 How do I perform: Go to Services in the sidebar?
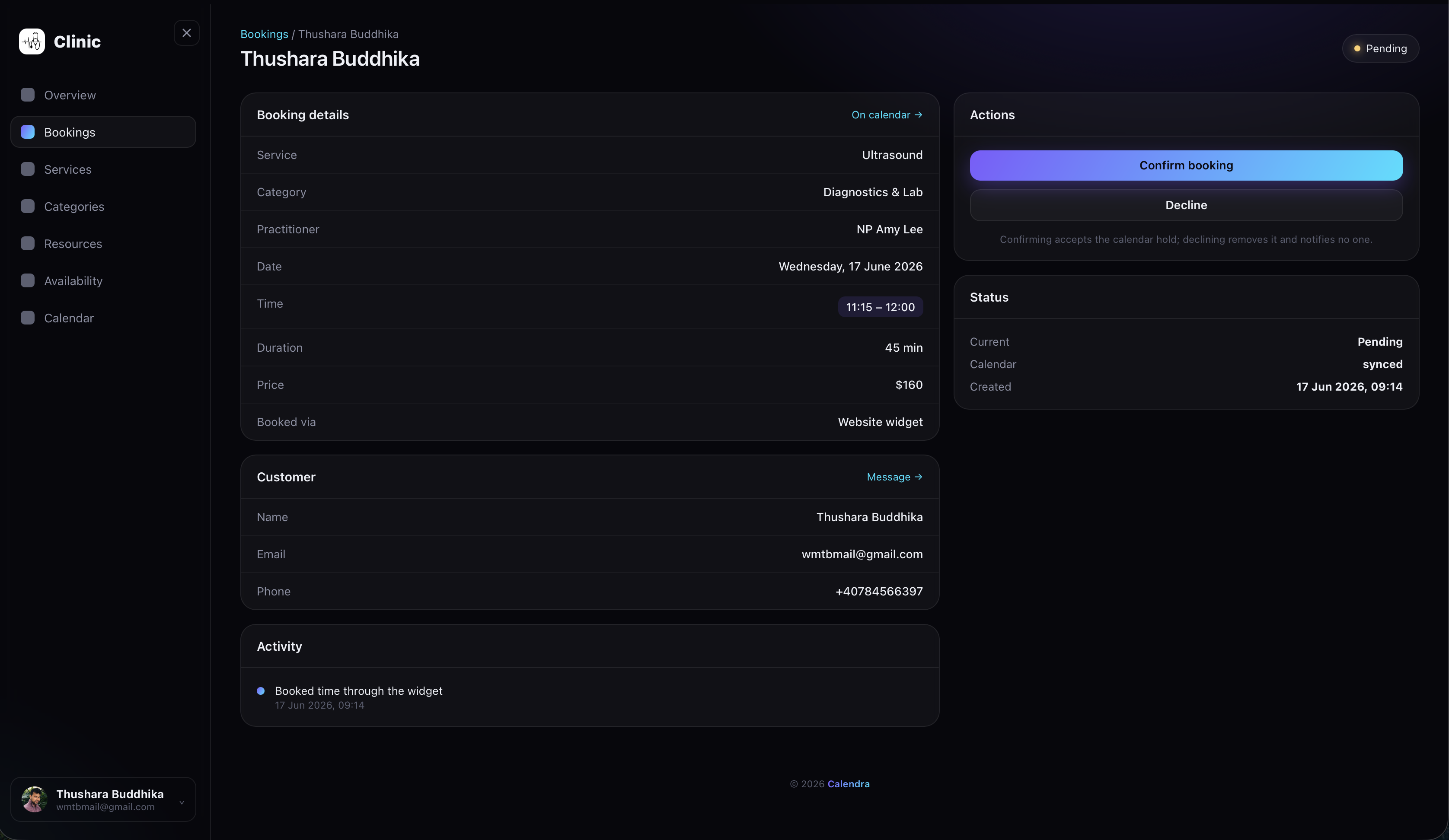coord(103,169)
